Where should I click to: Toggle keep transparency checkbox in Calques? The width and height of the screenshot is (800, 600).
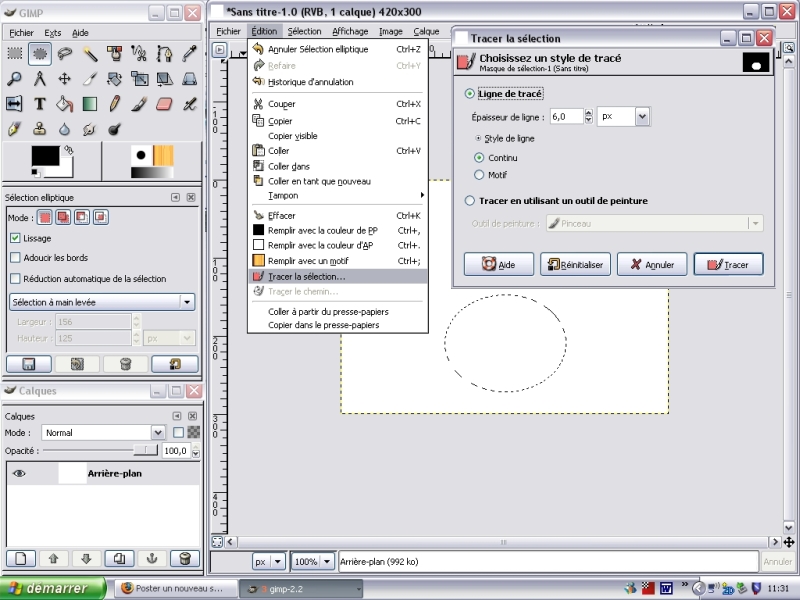[178, 433]
